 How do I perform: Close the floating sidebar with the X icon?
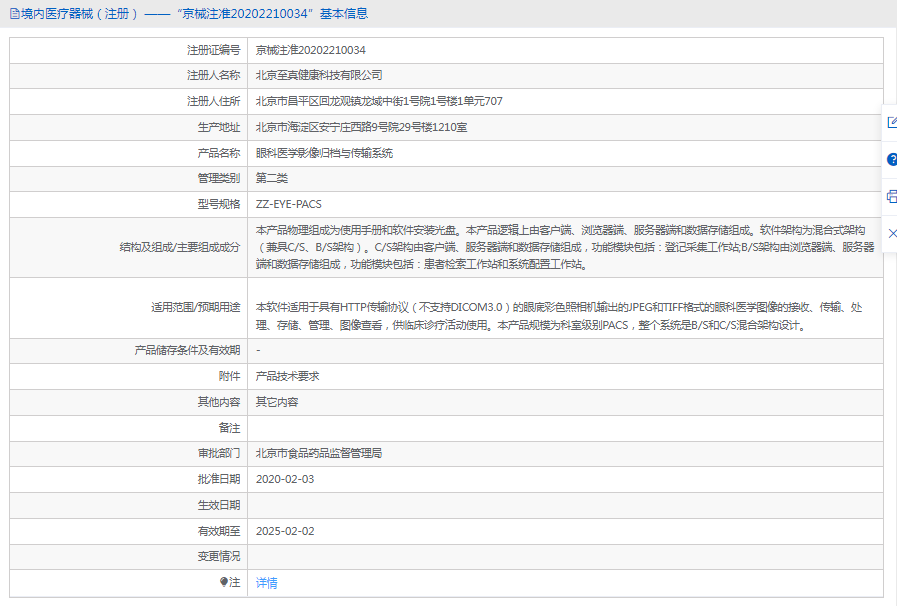click(x=891, y=233)
